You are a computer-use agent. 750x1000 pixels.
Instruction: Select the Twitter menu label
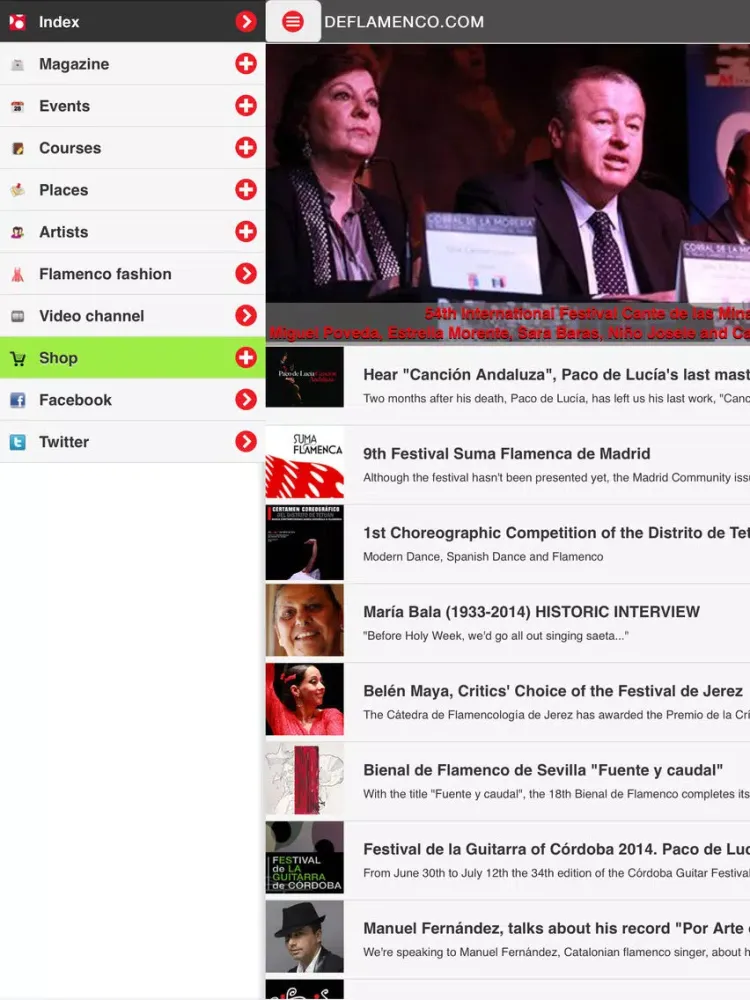pos(64,442)
